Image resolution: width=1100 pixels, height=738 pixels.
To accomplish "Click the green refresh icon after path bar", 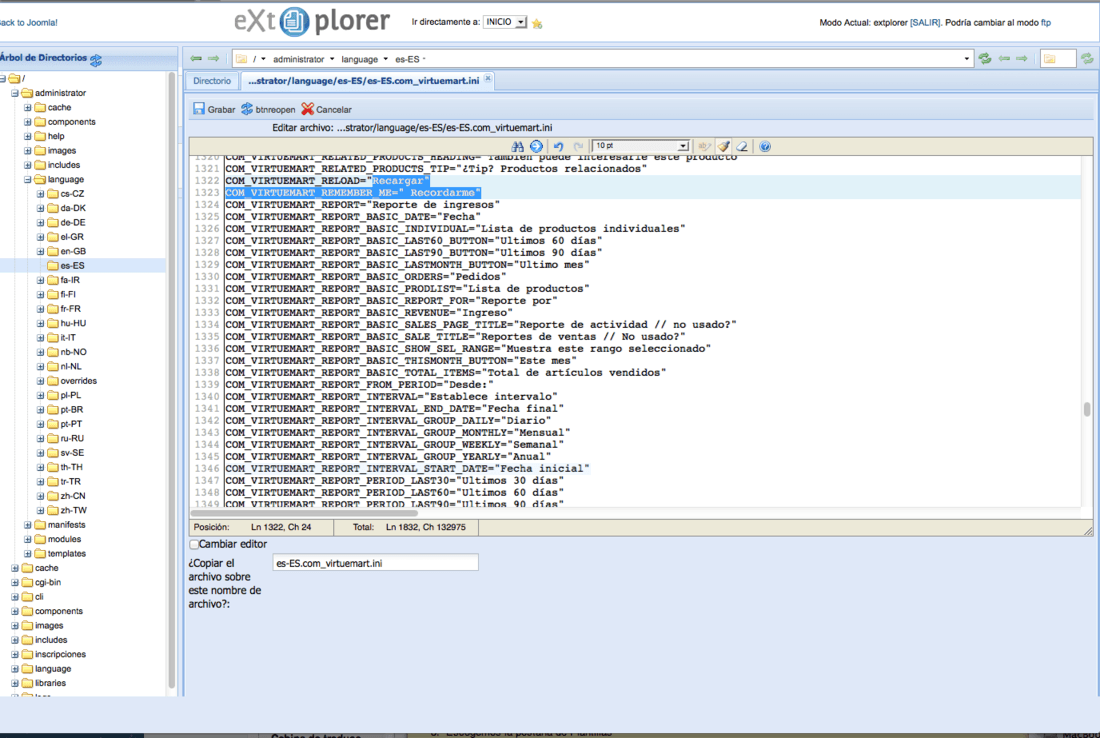I will [985, 58].
